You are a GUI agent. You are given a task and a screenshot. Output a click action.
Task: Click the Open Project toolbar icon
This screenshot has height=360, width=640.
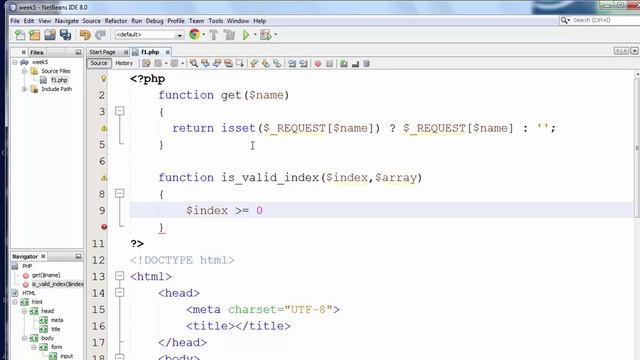[x=50, y=35]
